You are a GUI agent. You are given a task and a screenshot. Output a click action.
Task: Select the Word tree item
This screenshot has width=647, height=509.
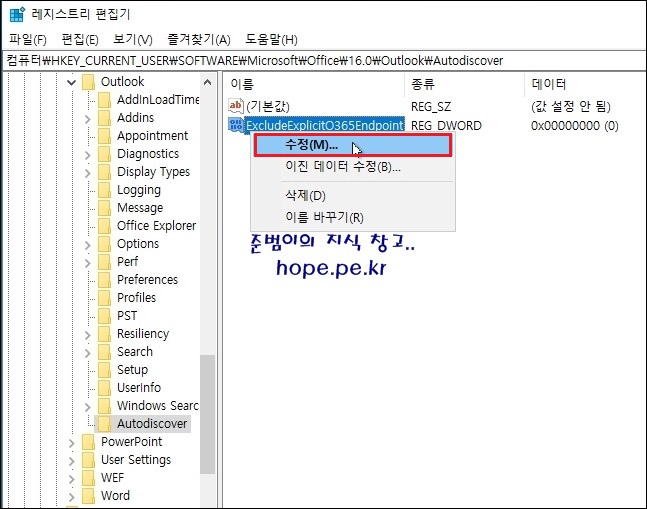coord(115,495)
